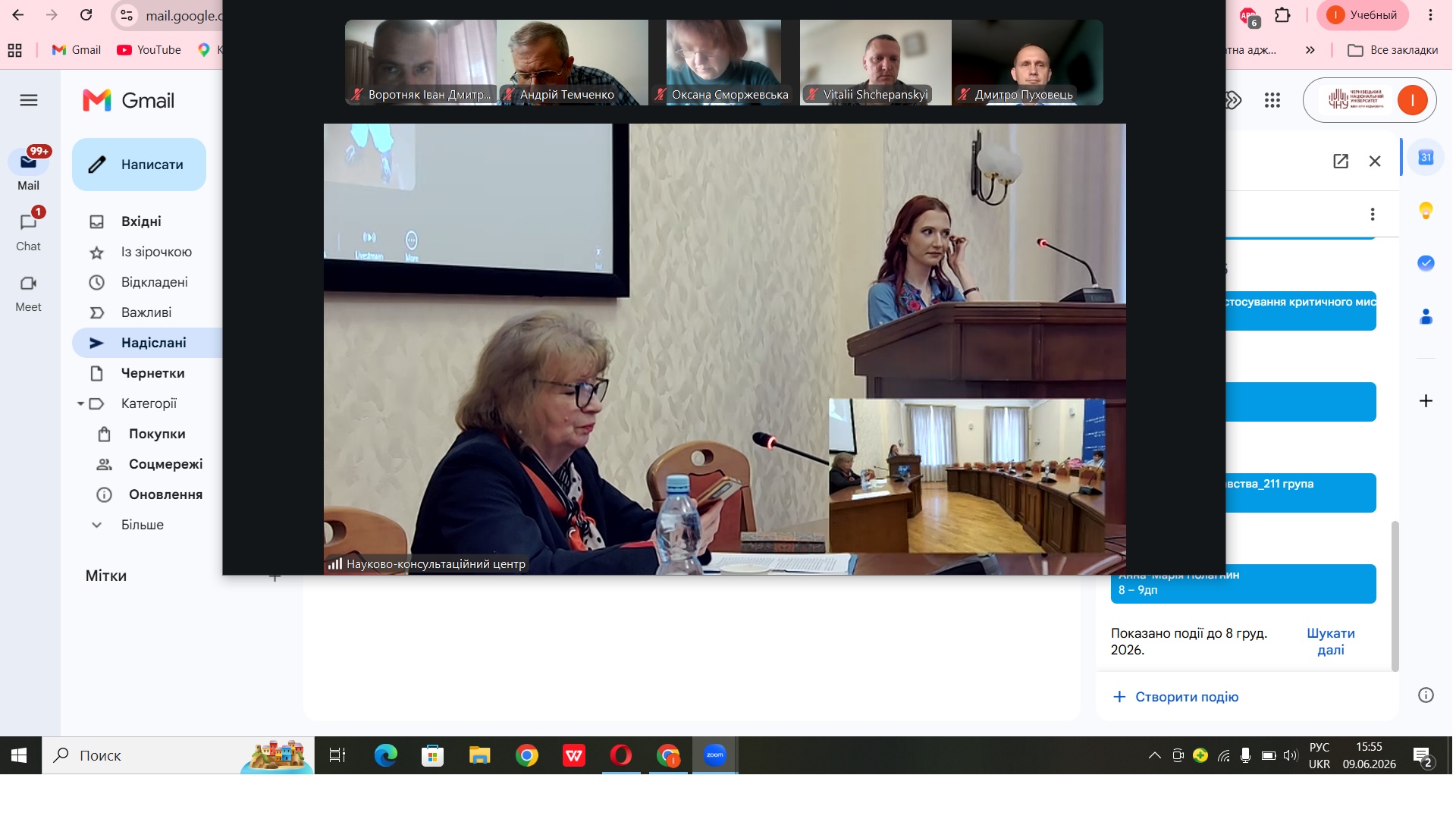Image resolution: width=1456 pixels, height=819 pixels.
Task: Click the plus icon to get add-ons
Action: pos(1426,400)
